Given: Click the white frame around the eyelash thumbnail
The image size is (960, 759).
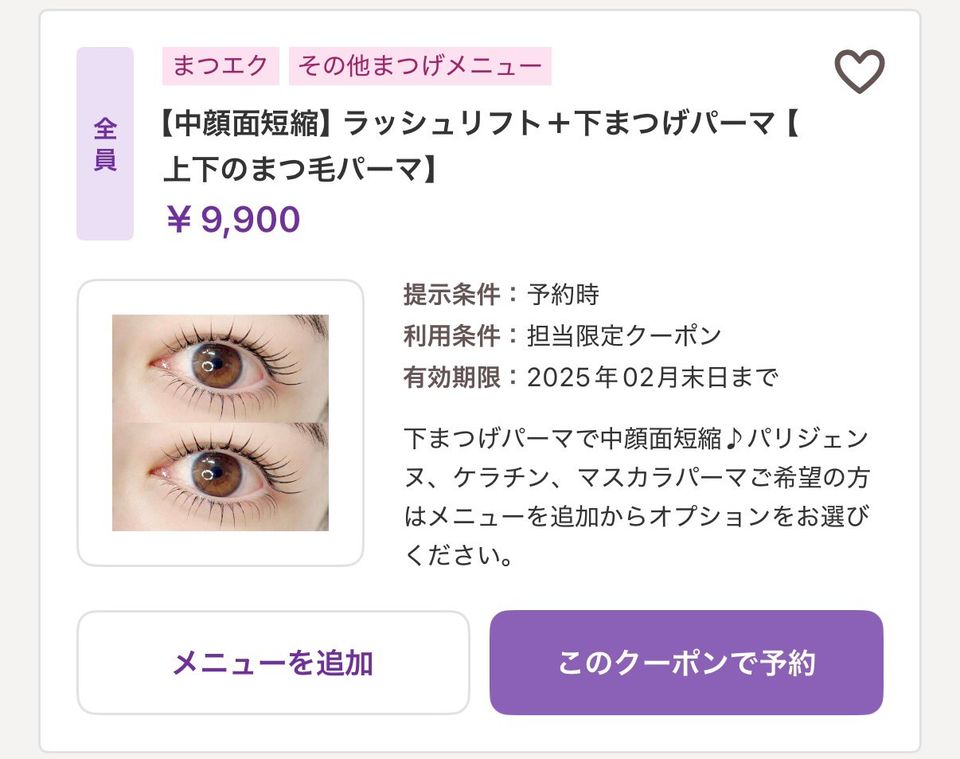Looking at the screenshot, I should pyautogui.click(x=94, y=422).
